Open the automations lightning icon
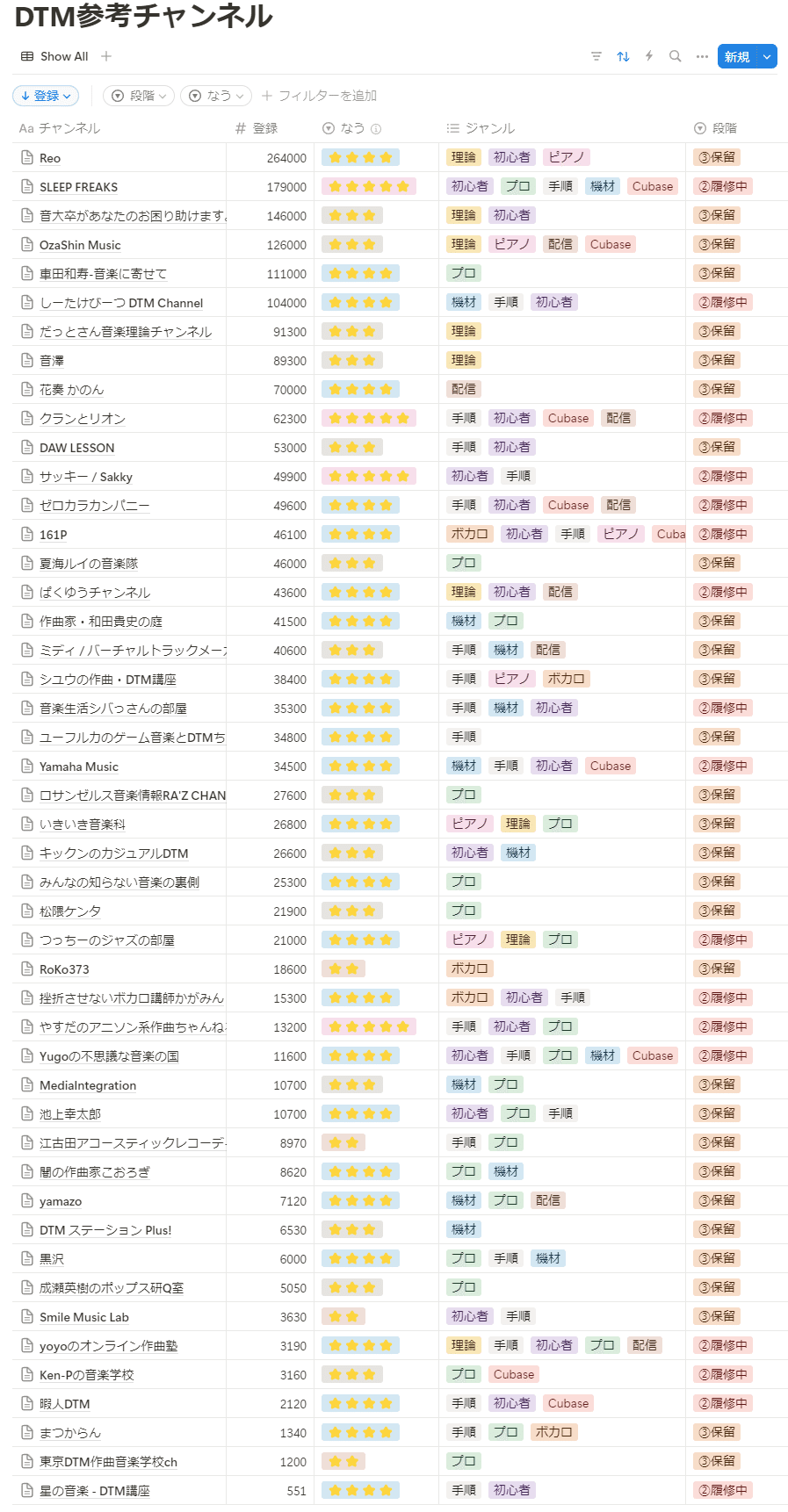788x1512 pixels. pos(649,56)
